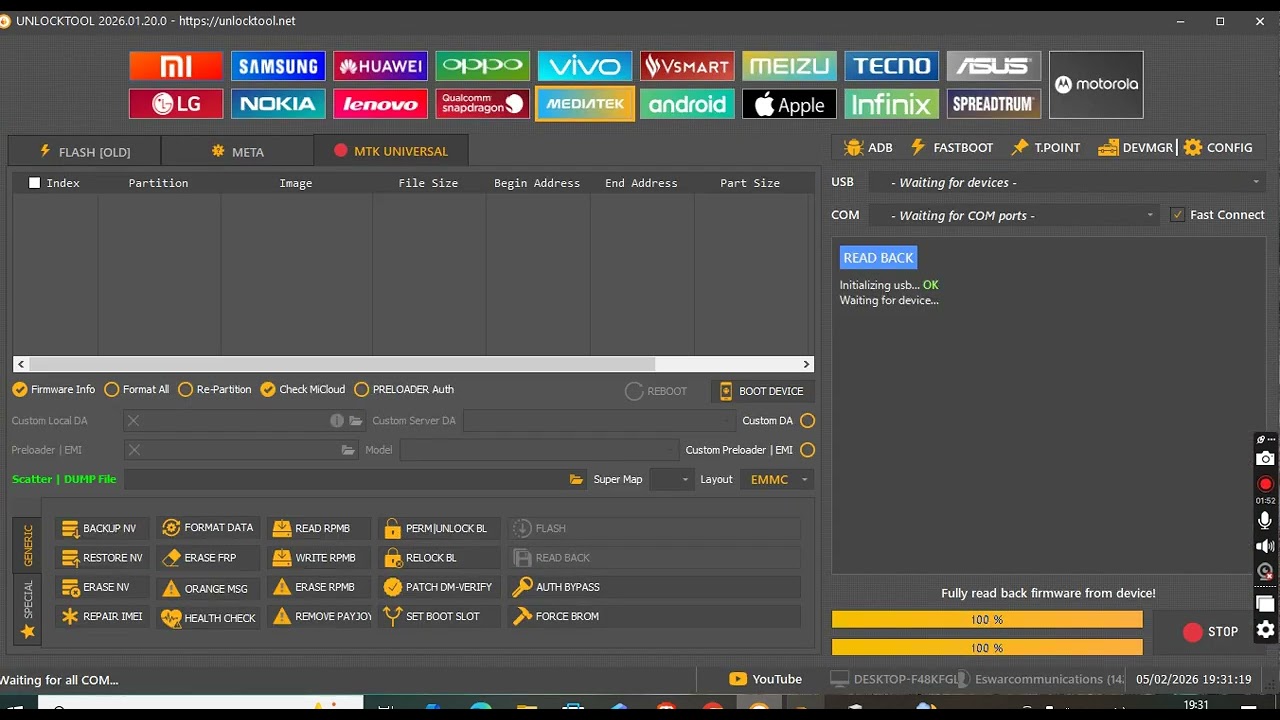This screenshot has width=1280, height=720.
Task: Open the screen recorder settings gear
Action: 1265,630
